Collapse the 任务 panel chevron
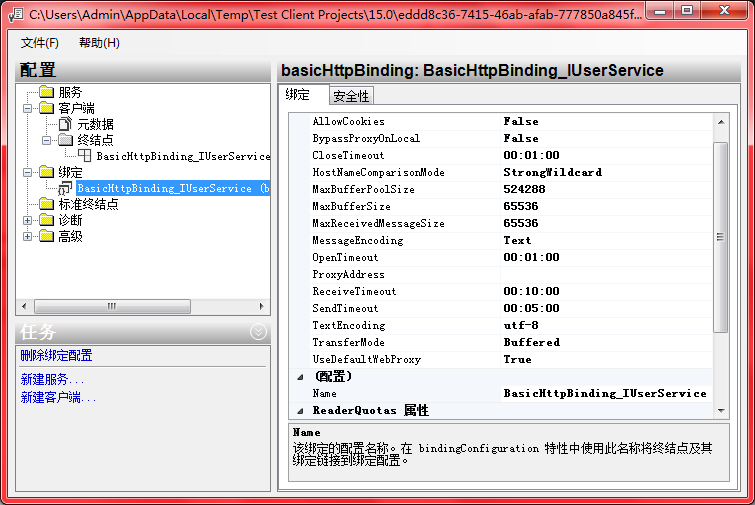 pos(258,332)
